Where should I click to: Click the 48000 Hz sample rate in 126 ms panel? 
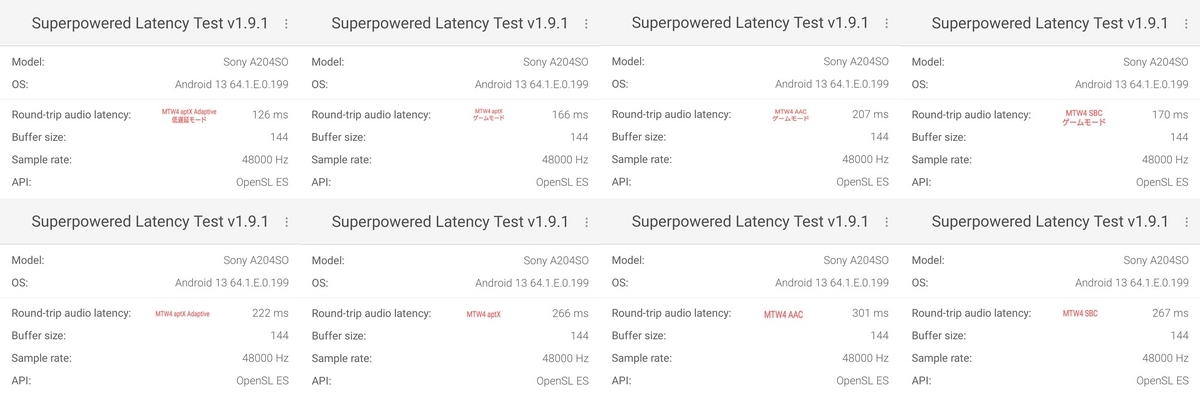tap(265, 159)
